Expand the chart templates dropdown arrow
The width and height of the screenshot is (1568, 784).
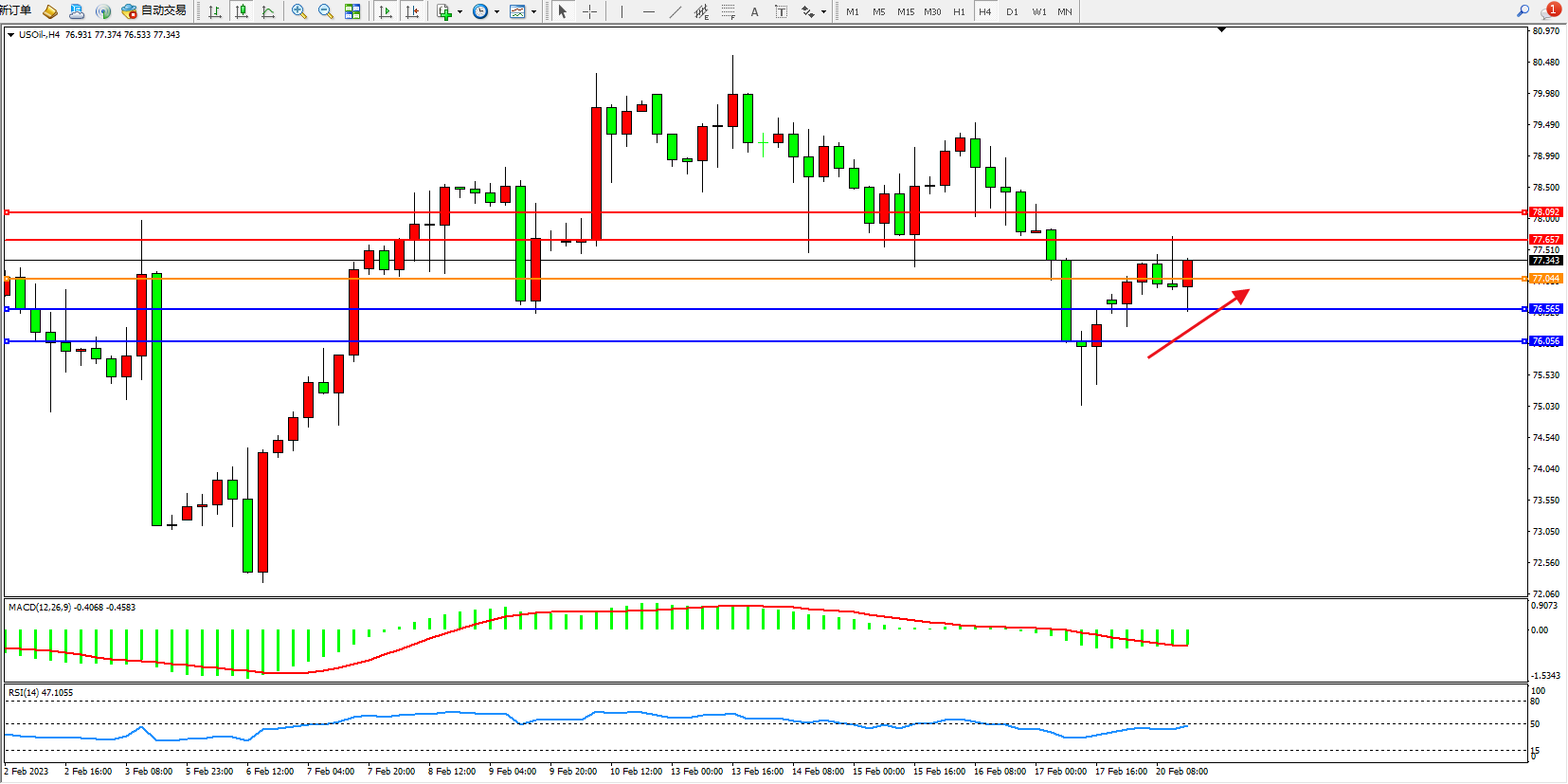533,11
